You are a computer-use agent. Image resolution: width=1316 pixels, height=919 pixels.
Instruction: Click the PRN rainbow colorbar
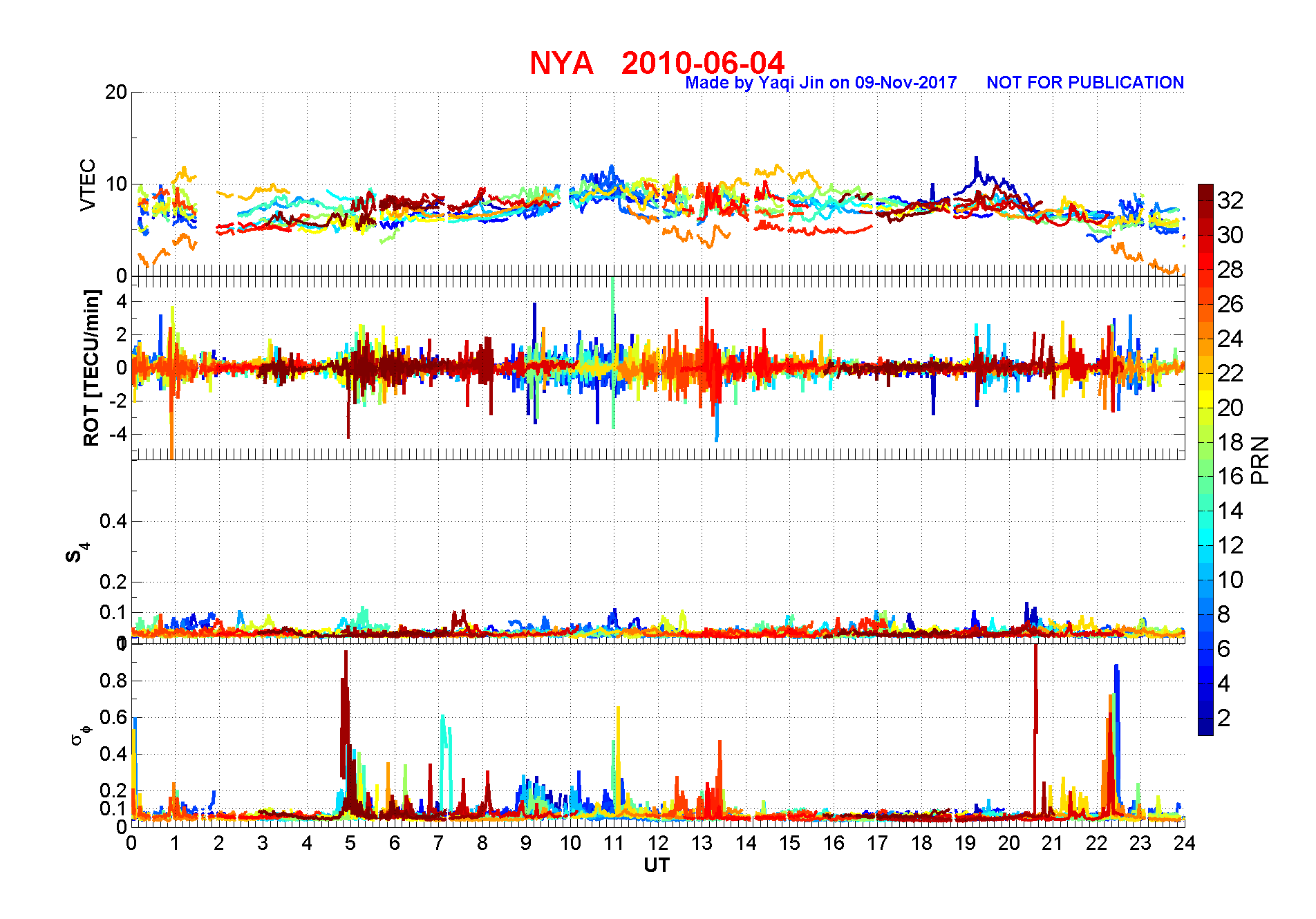tap(1205, 459)
